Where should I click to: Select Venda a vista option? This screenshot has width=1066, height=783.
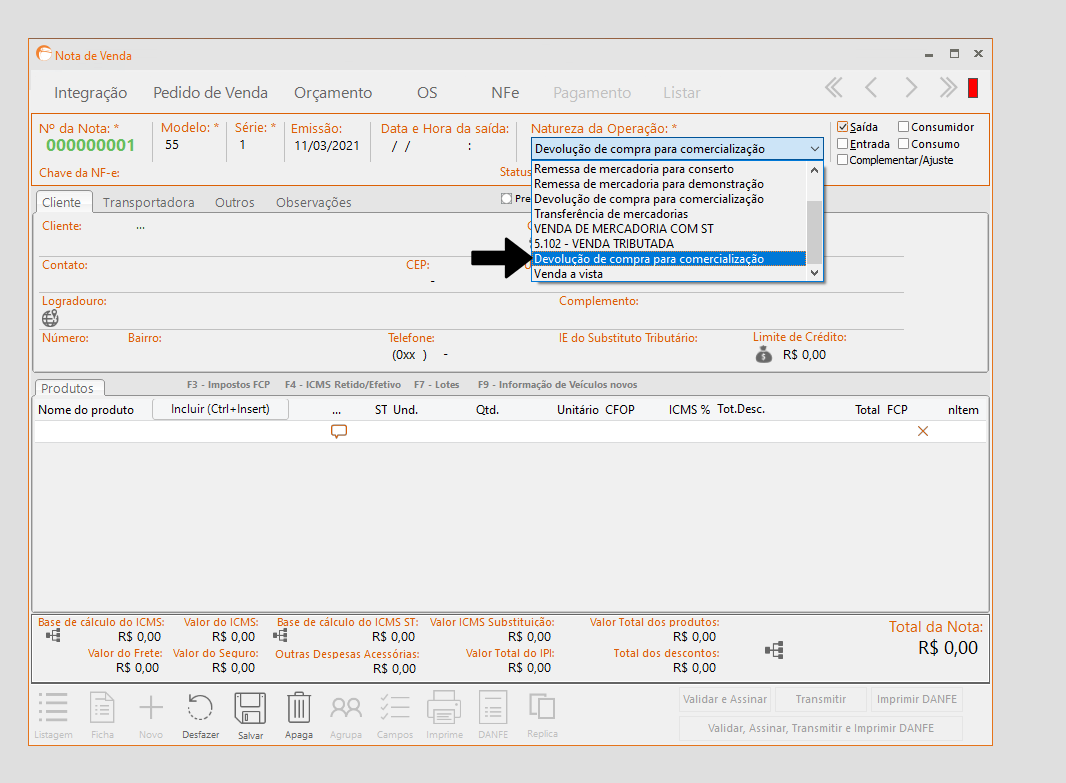click(x=670, y=273)
